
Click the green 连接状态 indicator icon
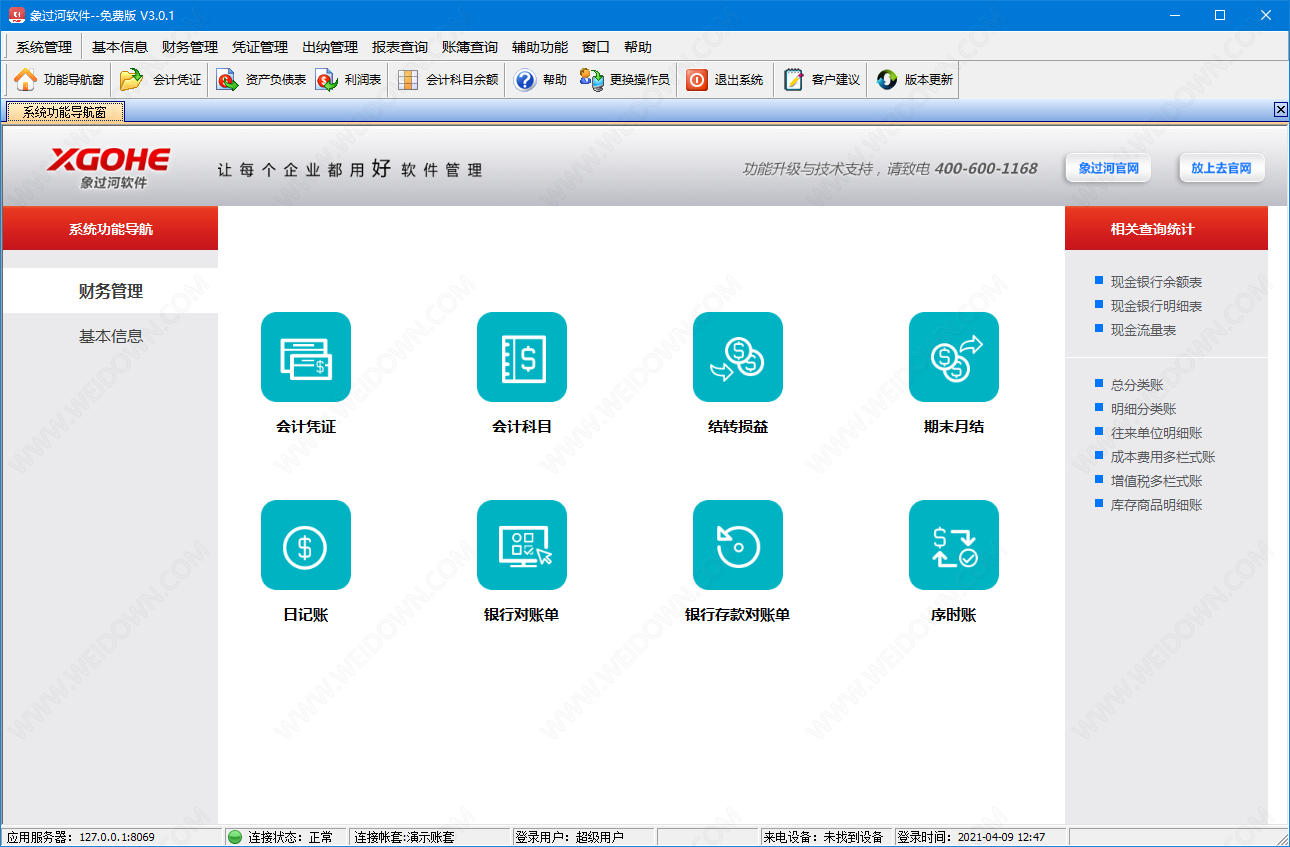point(235,837)
